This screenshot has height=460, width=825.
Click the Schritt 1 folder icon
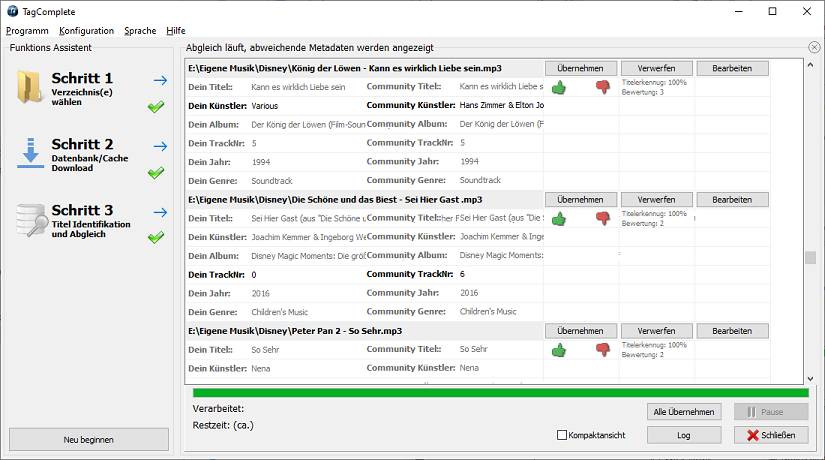click(29, 88)
